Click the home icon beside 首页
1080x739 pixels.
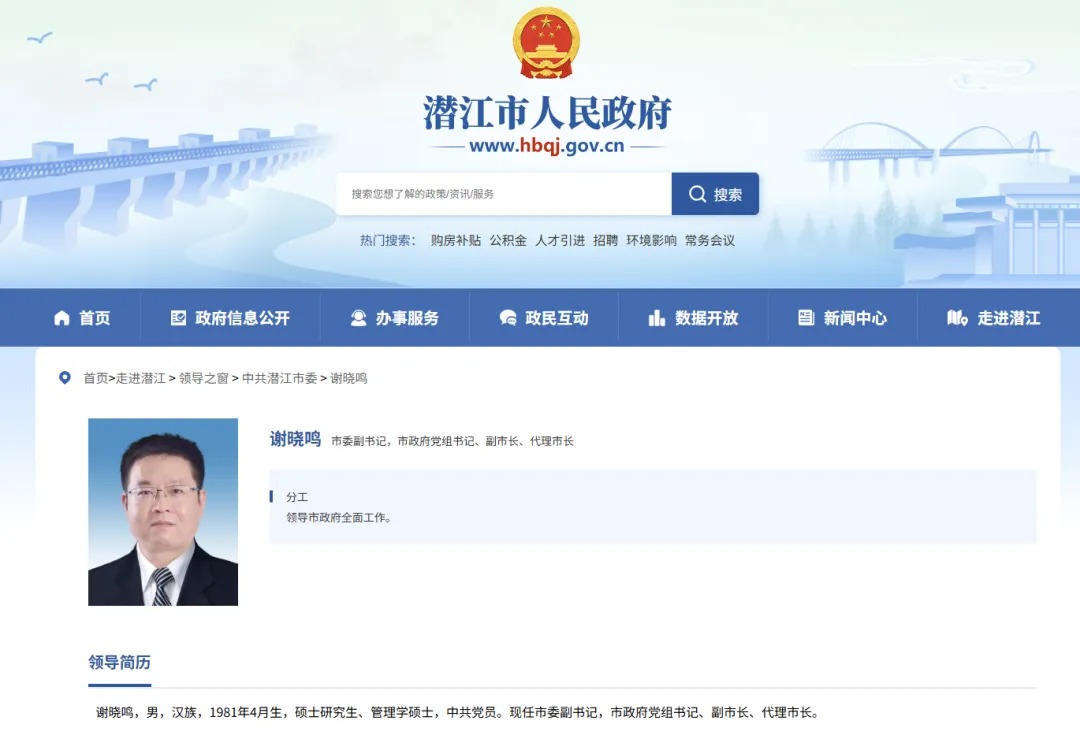(x=62, y=318)
